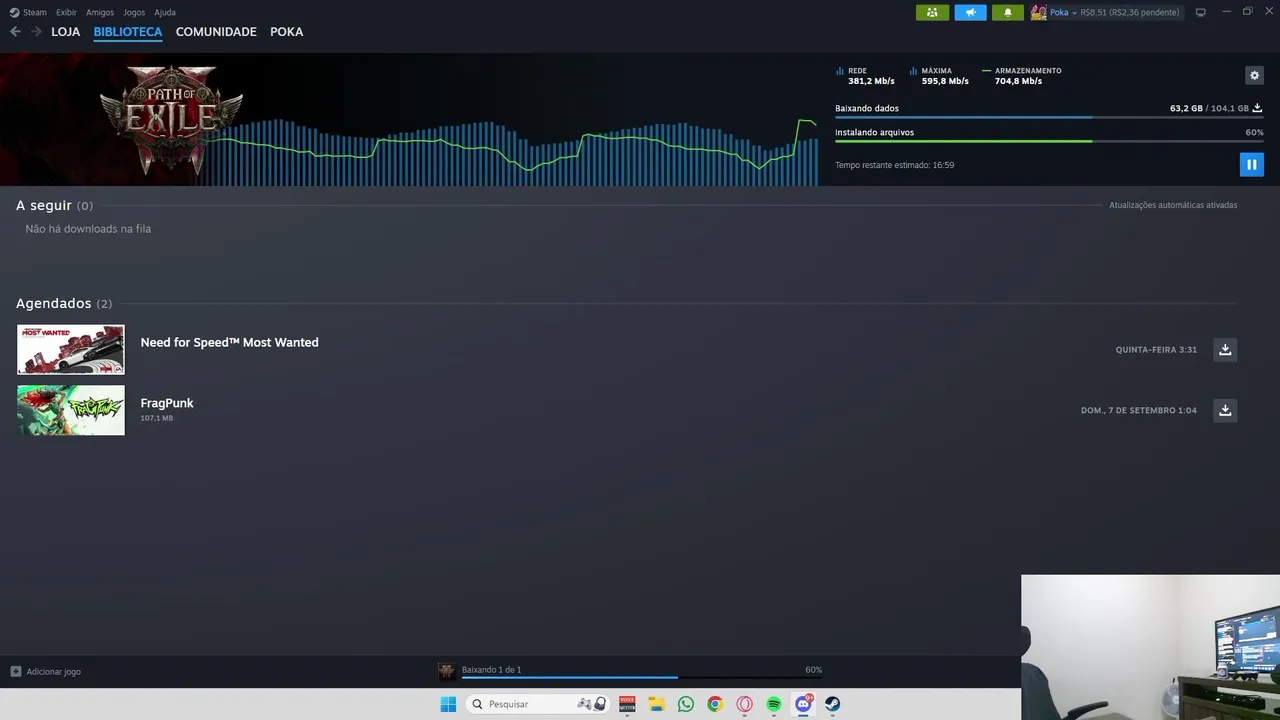Click the Steam taskbar icon
1280x720 pixels.
click(832, 704)
